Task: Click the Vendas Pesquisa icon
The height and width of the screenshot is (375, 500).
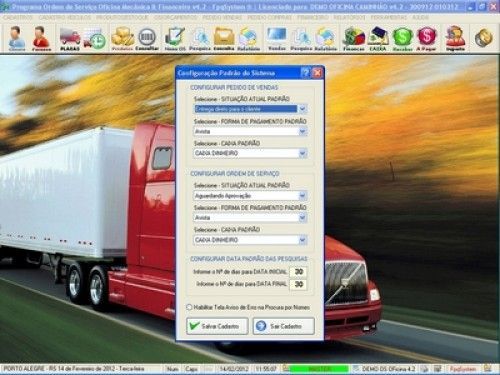Action: coord(301,39)
